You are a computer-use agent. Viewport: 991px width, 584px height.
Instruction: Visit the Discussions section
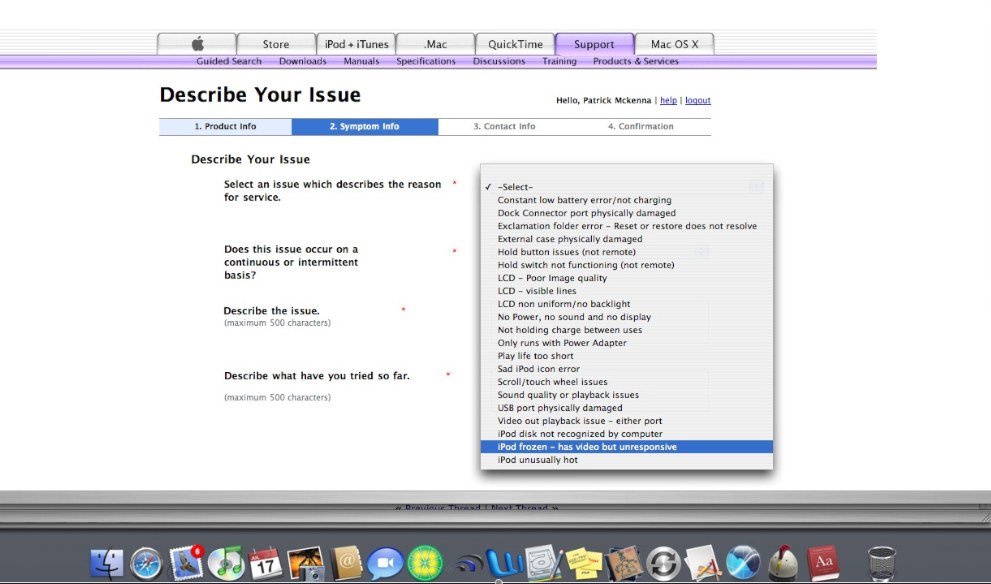499,61
